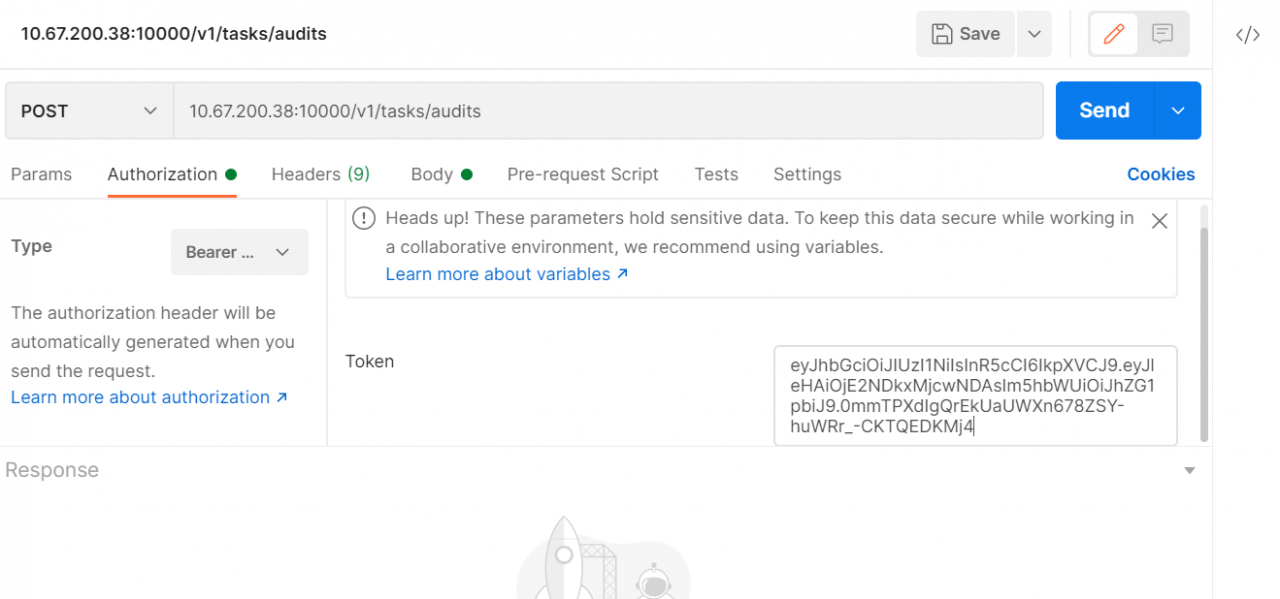The width and height of the screenshot is (1280, 599).
Task: Open the Headers (9) tab
Action: pyautogui.click(x=320, y=174)
